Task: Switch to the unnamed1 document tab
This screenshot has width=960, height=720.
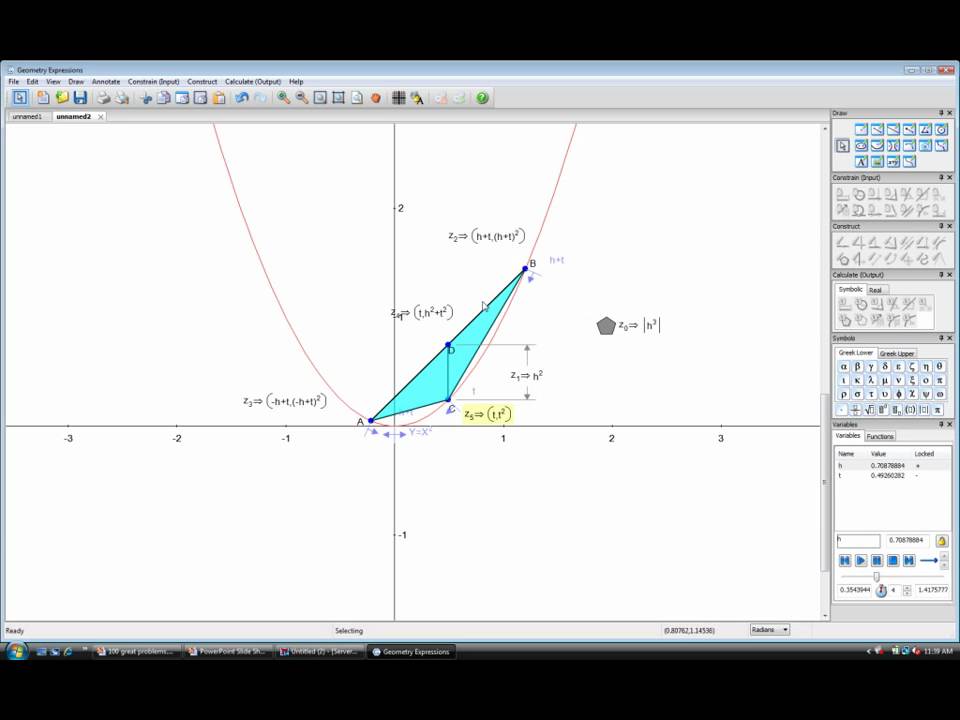Action: (x=28, y=116)
